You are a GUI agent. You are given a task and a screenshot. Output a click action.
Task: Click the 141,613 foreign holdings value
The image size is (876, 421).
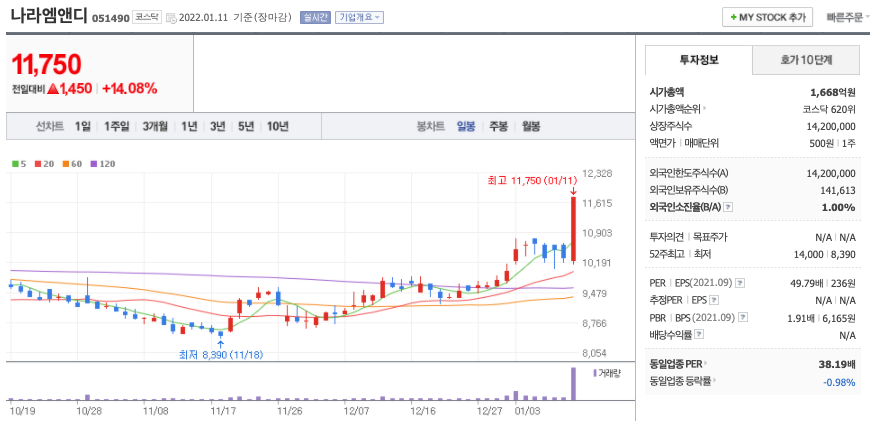[836, 190]
